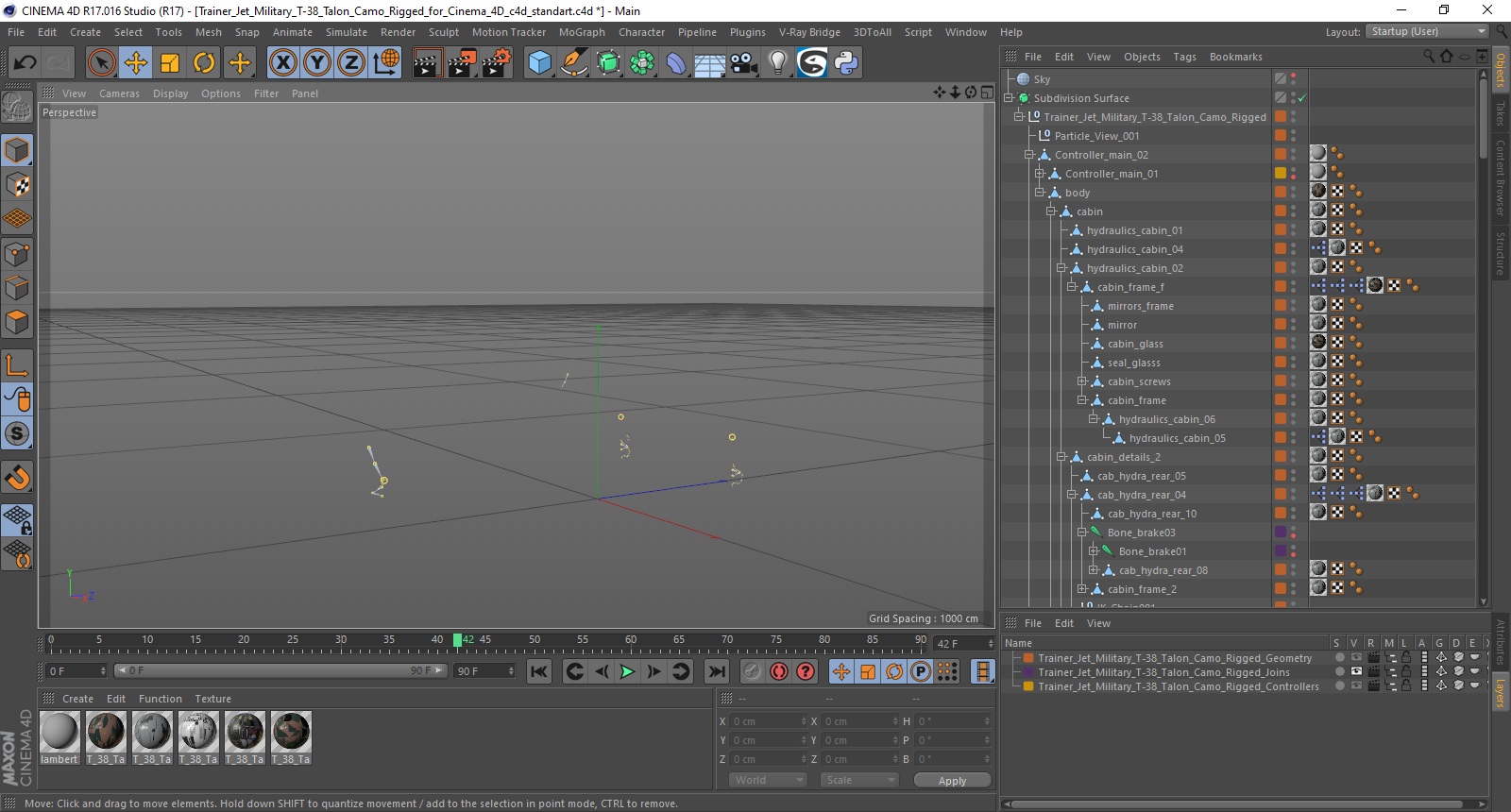Viewport: 1511px width, 812px height.
Task: Select the lambert material thumbnail
Action: pyautogui.click(x=59, y=732)
